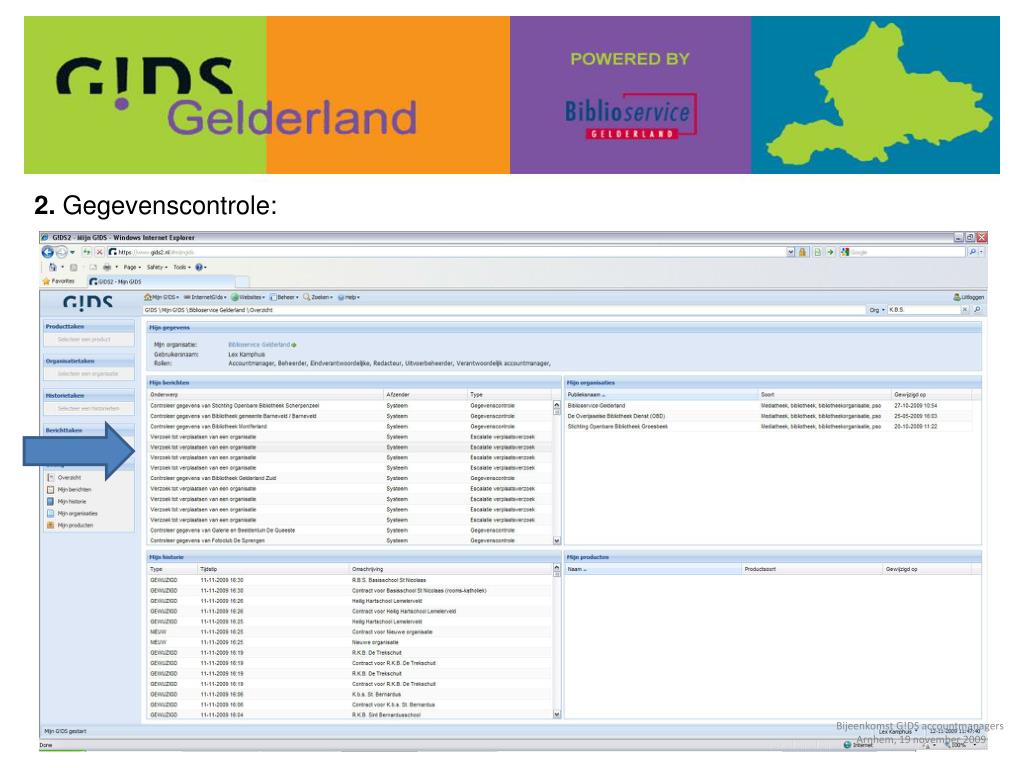The image size is (1024, 768).
Task: Open the Selecteer een organisatie dropdown
Action: click(89, 374)
